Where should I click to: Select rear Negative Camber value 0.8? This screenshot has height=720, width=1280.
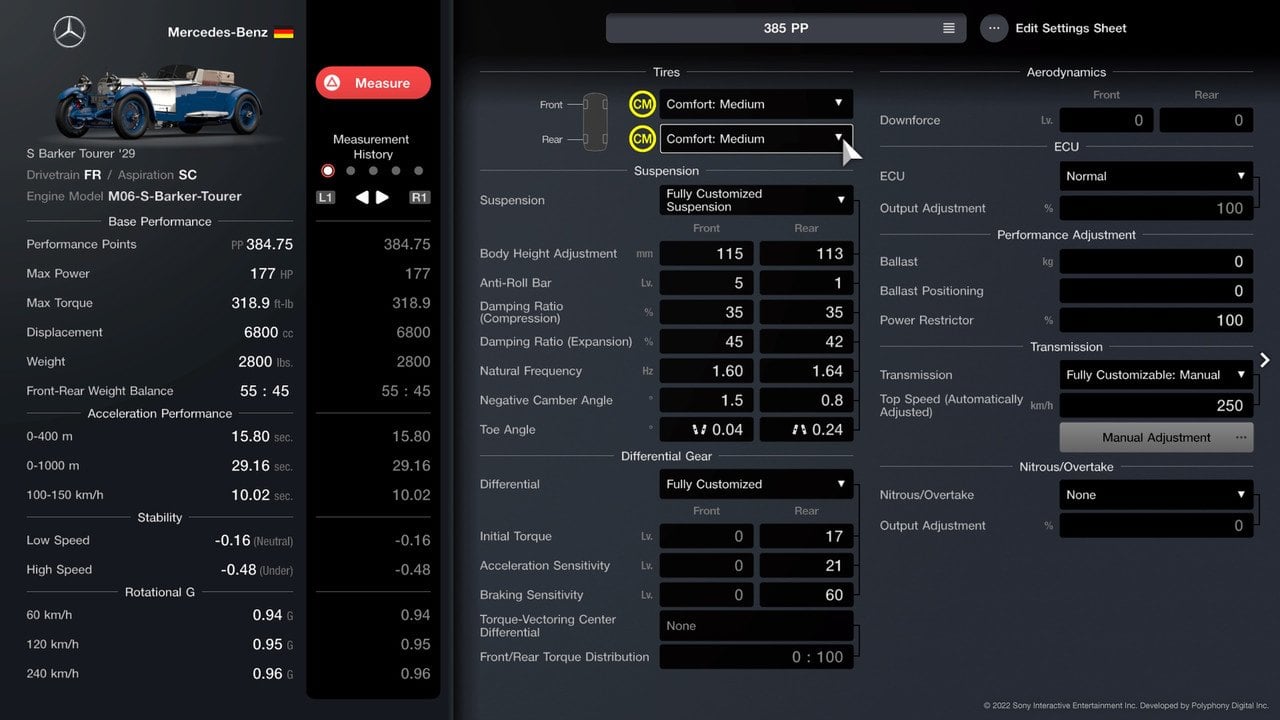806,400
